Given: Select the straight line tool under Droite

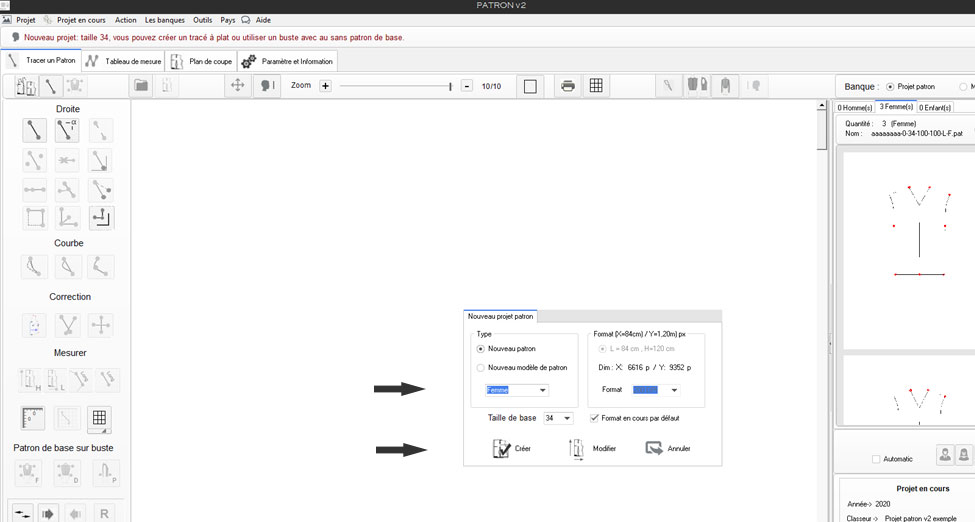Looking at the screenshot, I should pos(35,130).
